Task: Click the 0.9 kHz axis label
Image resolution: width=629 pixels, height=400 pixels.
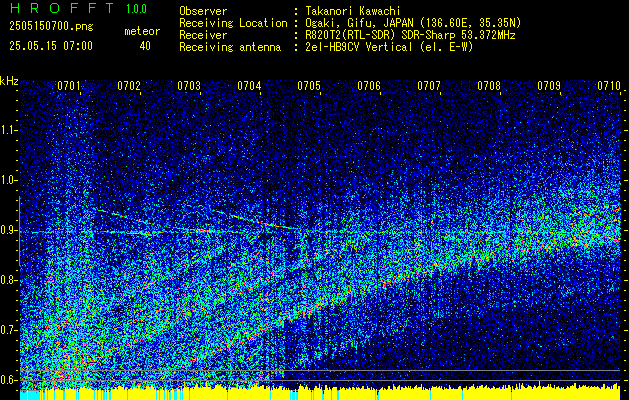Action: 8,230
